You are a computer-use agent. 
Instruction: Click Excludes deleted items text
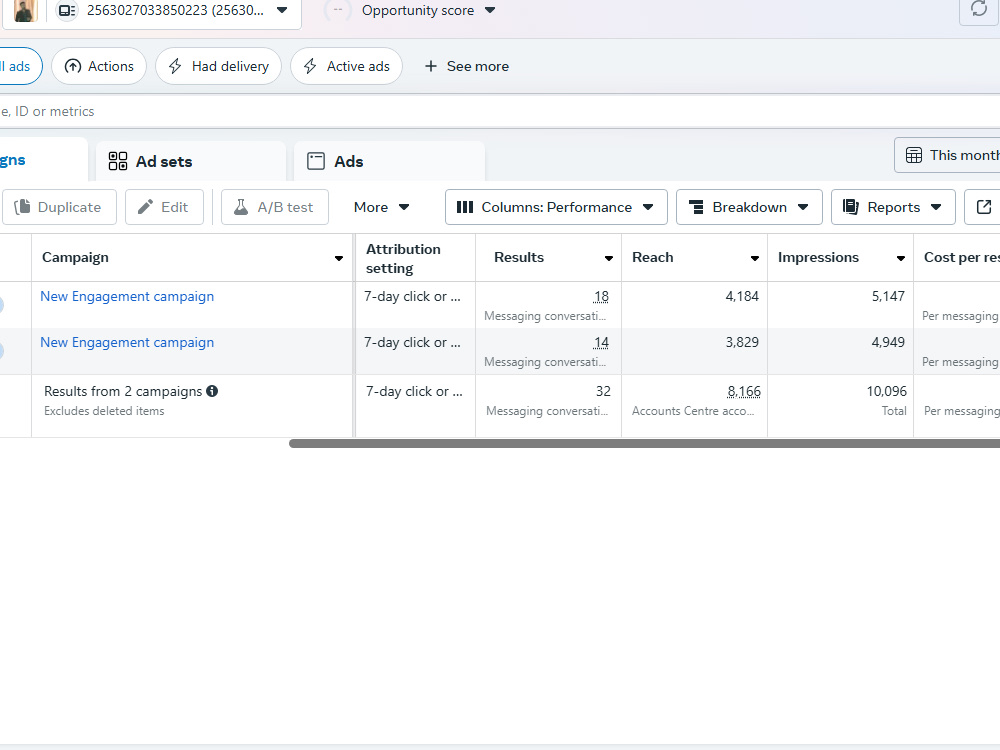[x=104, y=411]
